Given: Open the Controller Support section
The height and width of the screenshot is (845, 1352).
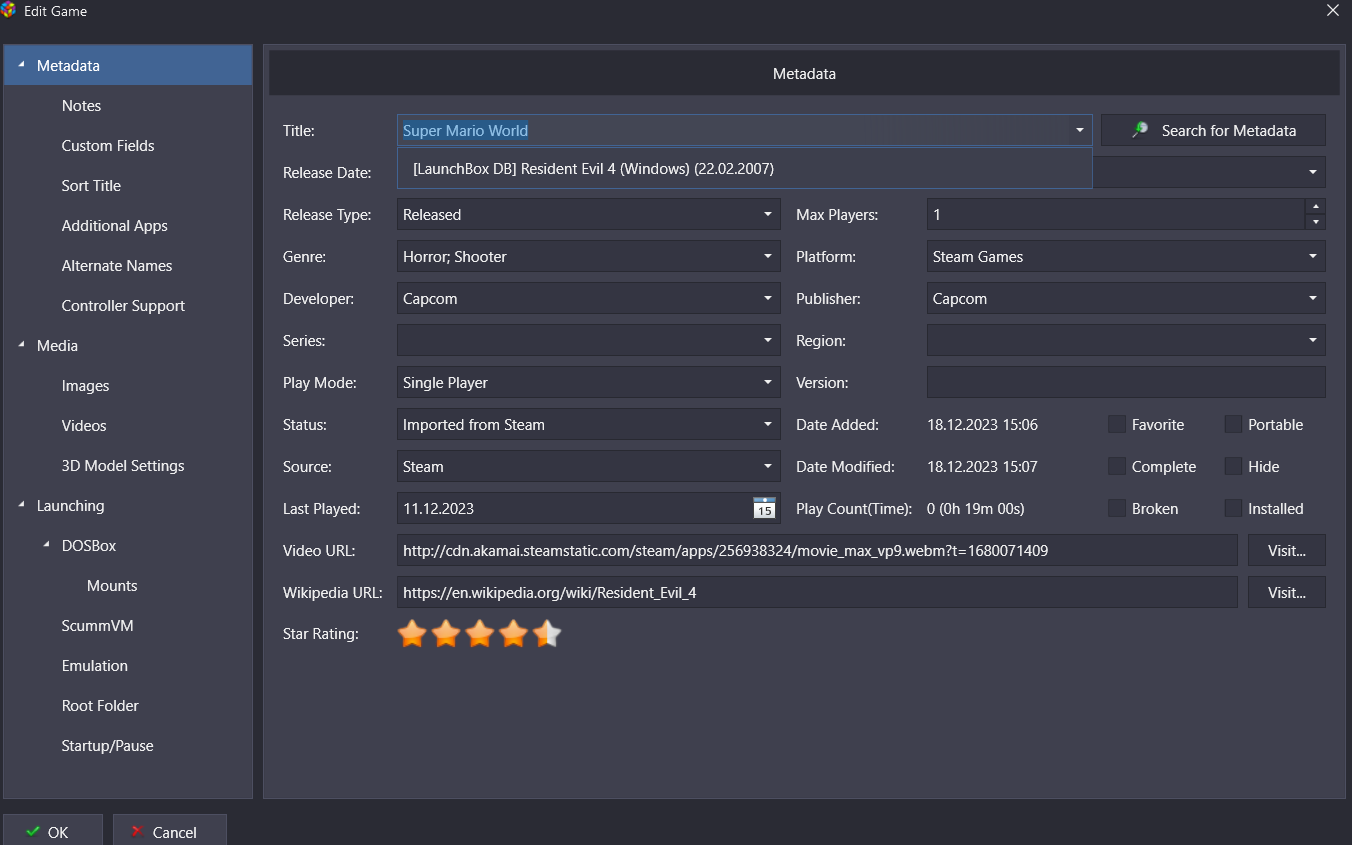Looking at the screenshot, I should coord(123,305).
